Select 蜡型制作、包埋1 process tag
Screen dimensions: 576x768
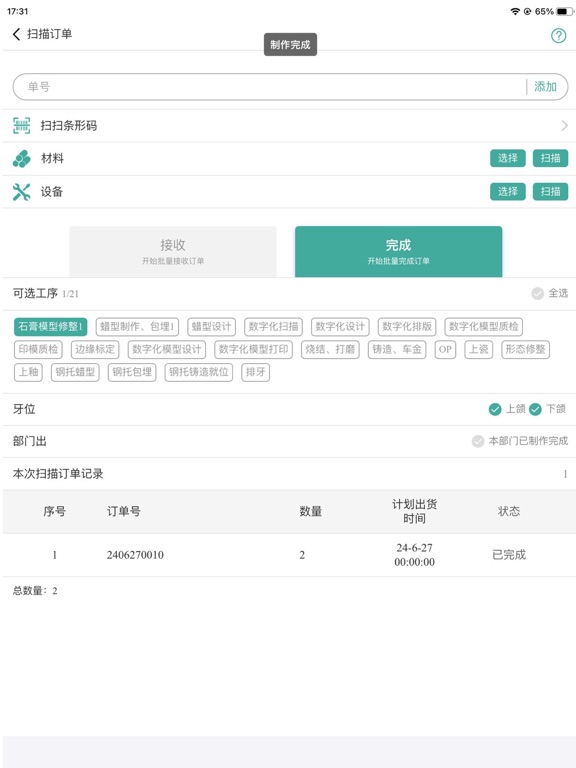[137, 327]
